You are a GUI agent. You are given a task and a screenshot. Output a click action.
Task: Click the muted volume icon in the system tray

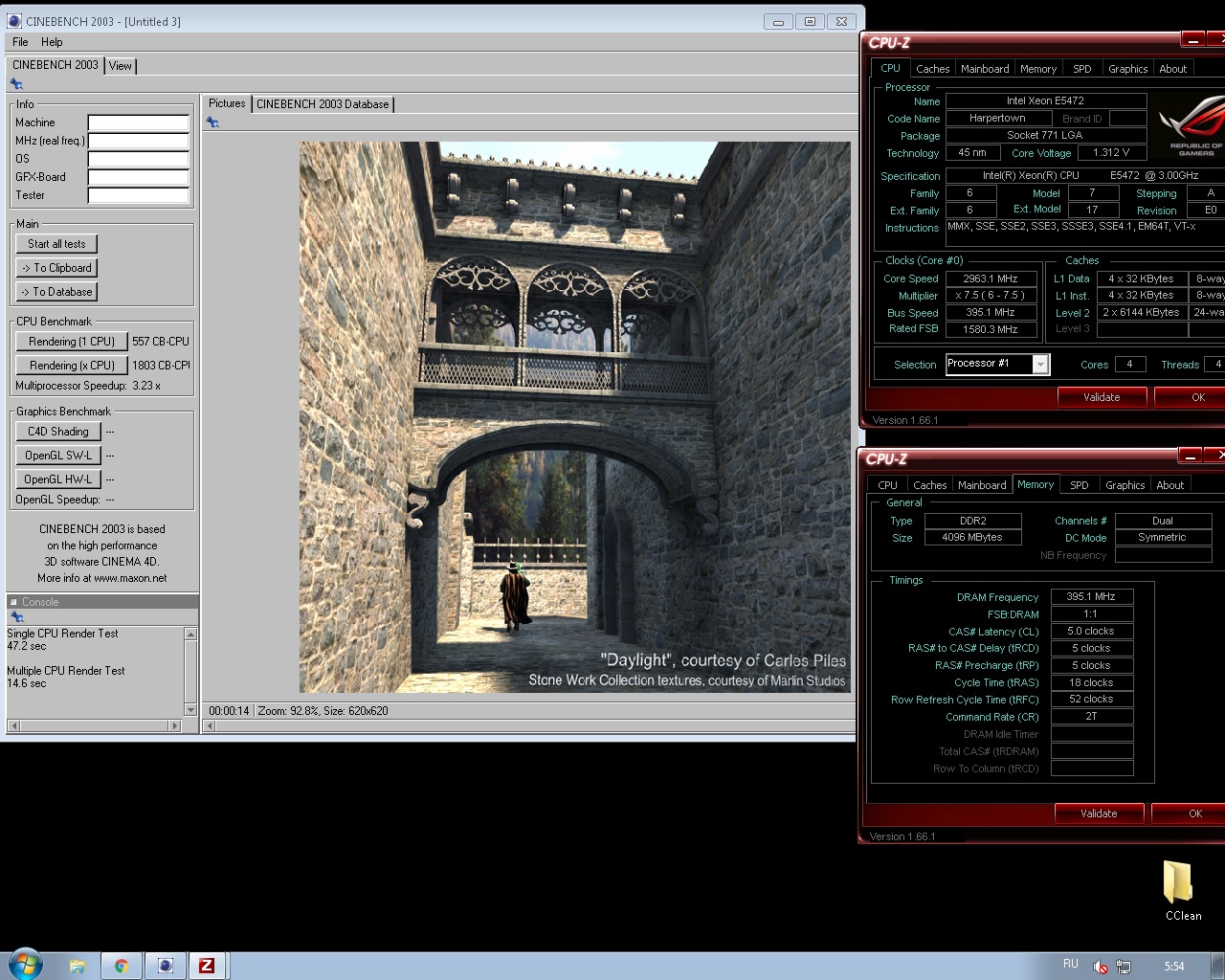coord(1101,967)
